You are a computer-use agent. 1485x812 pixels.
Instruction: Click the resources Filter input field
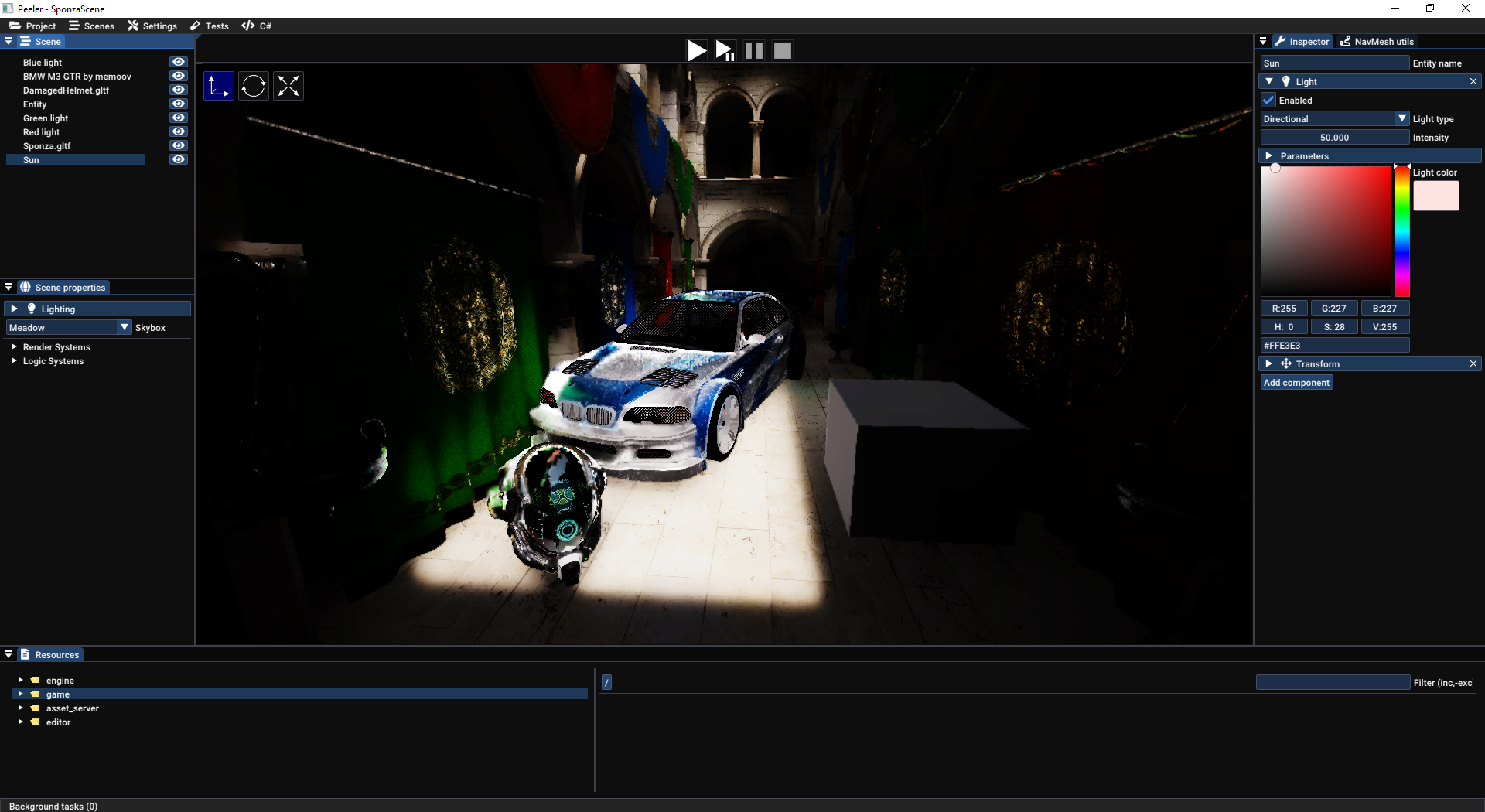point(1333,683)
